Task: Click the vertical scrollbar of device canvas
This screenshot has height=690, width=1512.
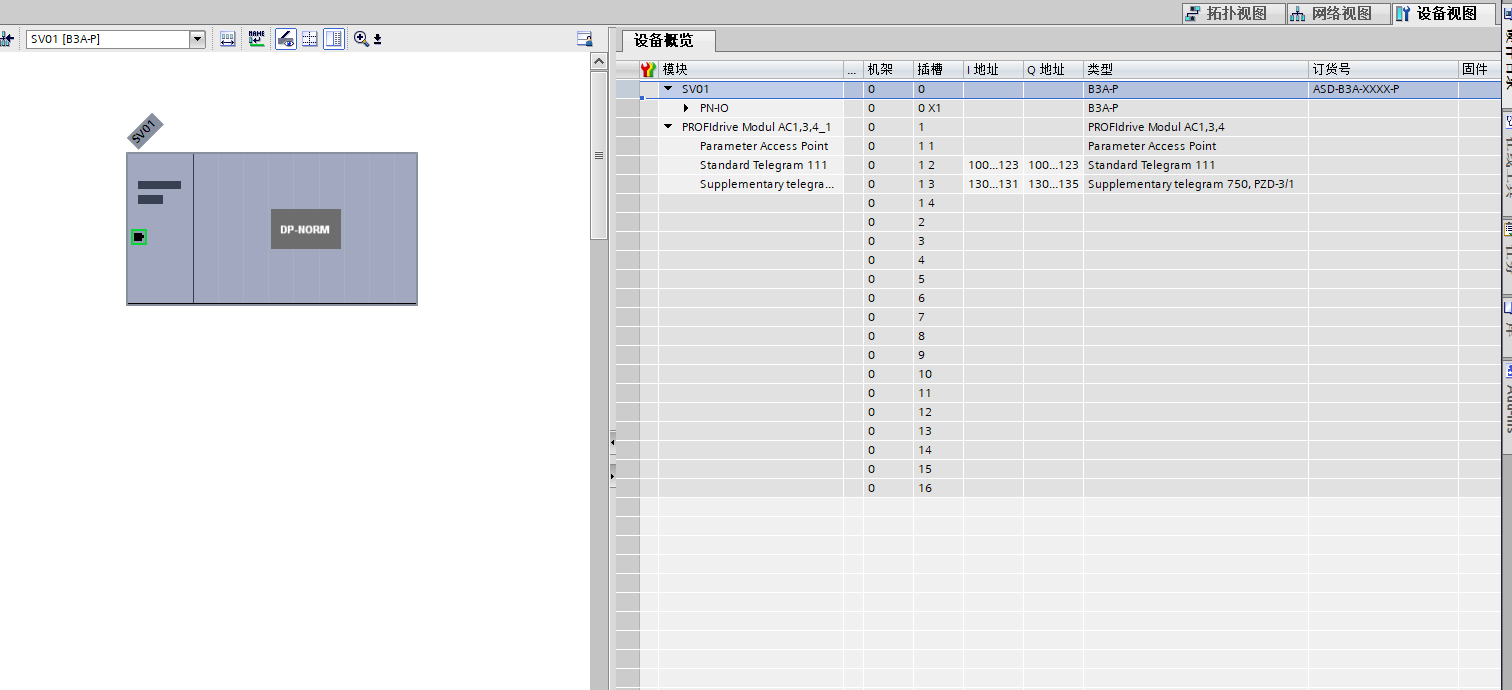Action: pos(599,155)
